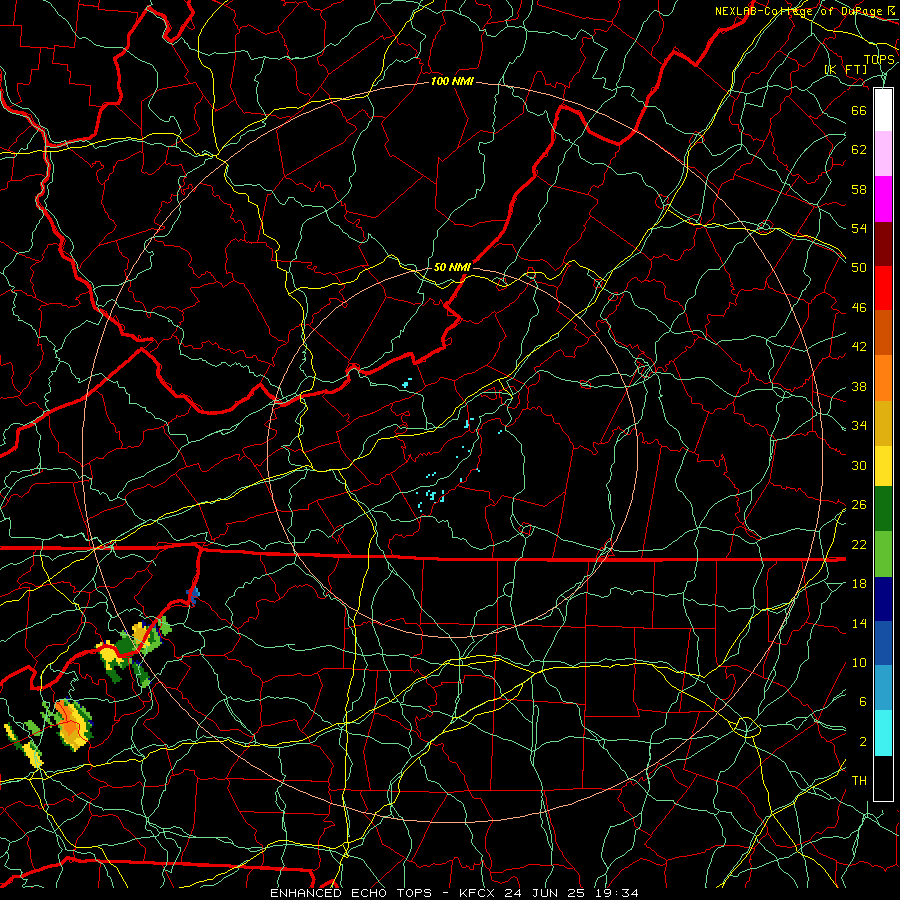Click the legend value 50
Viewport: 900px width, 900px height.
coord(859,268)
